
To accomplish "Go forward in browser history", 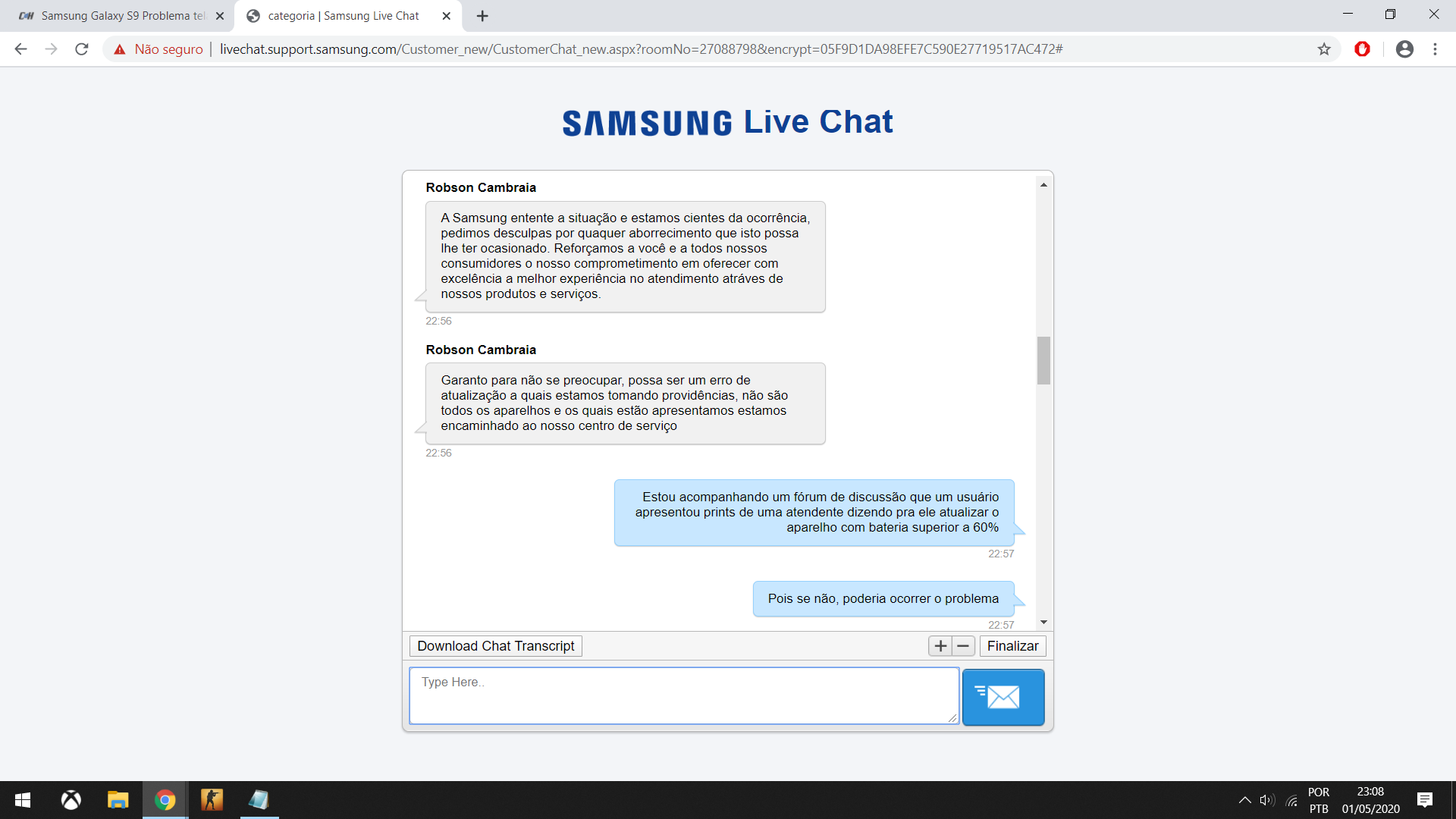I will (x=51, y=49).
